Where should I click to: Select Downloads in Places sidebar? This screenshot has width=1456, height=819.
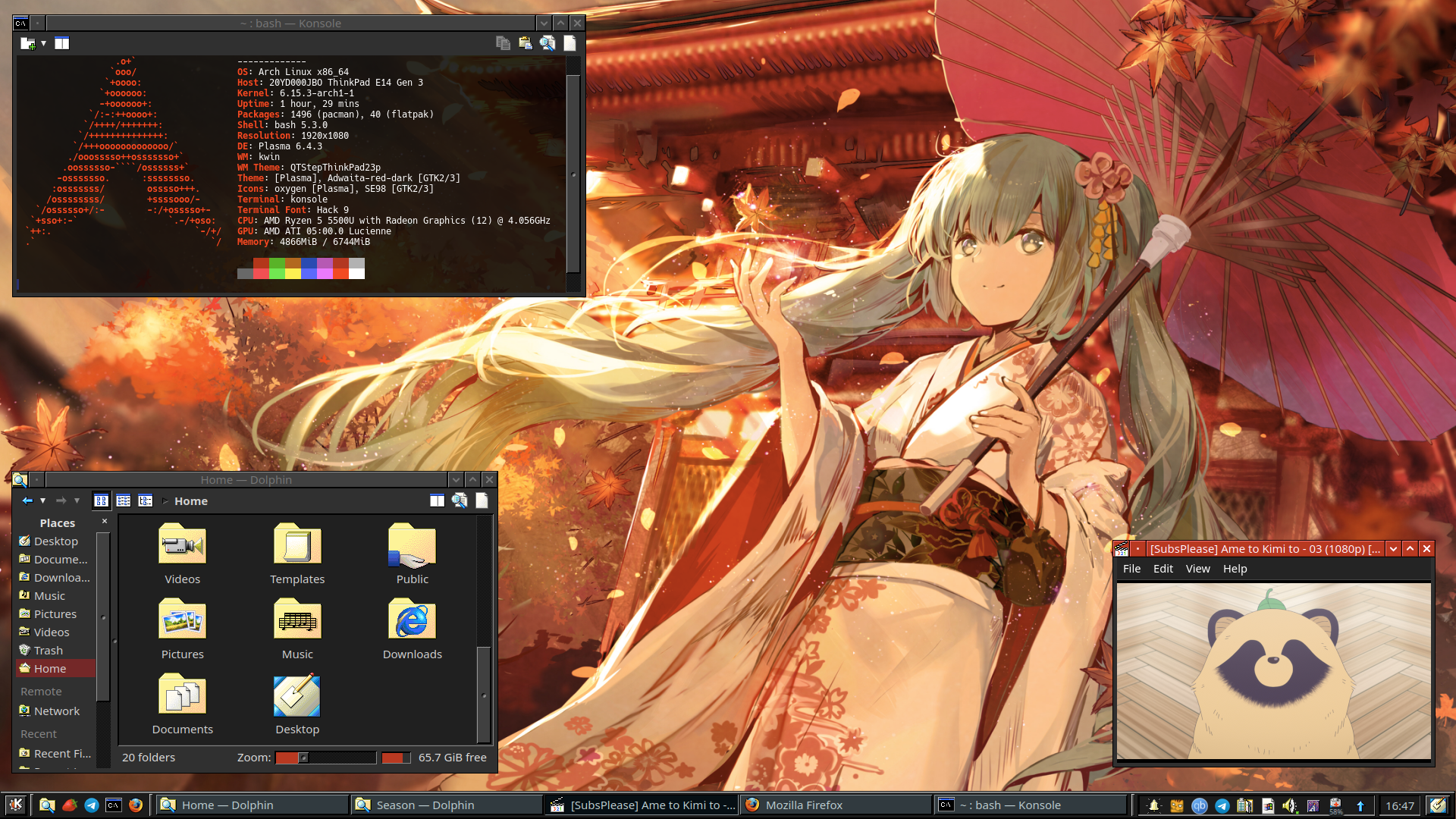click(56, 577)
